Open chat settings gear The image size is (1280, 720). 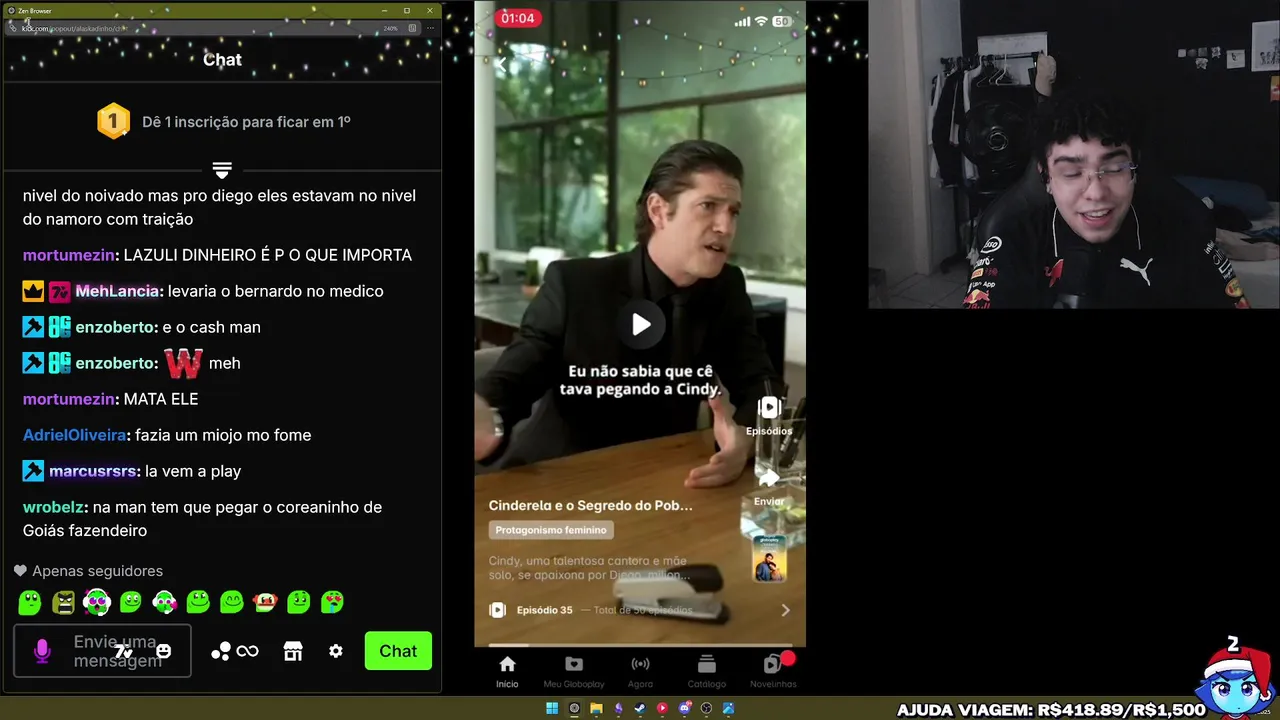[x=336, y=651]
